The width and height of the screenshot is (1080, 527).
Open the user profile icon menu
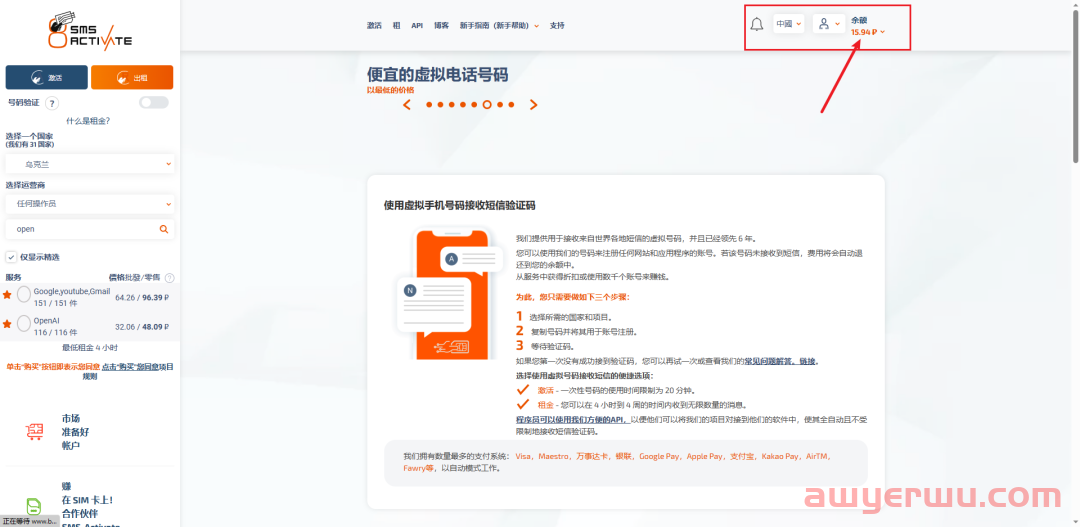click(828, 23)
